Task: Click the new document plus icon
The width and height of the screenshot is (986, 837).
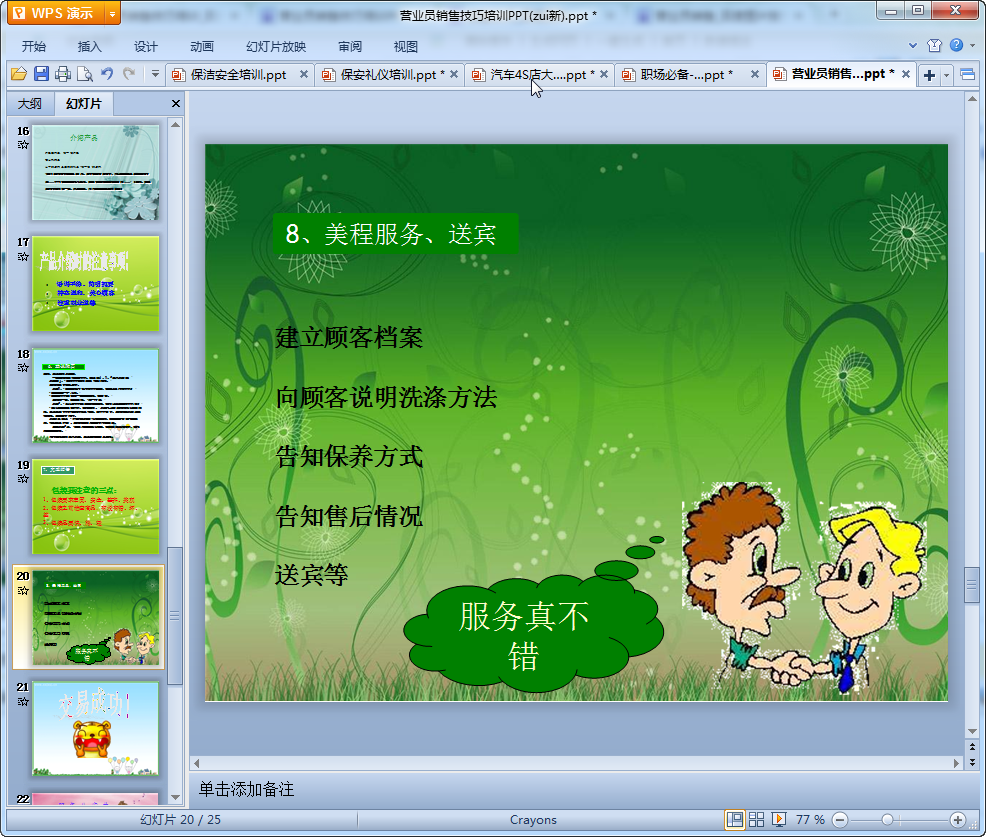Action: click(929, 75)
